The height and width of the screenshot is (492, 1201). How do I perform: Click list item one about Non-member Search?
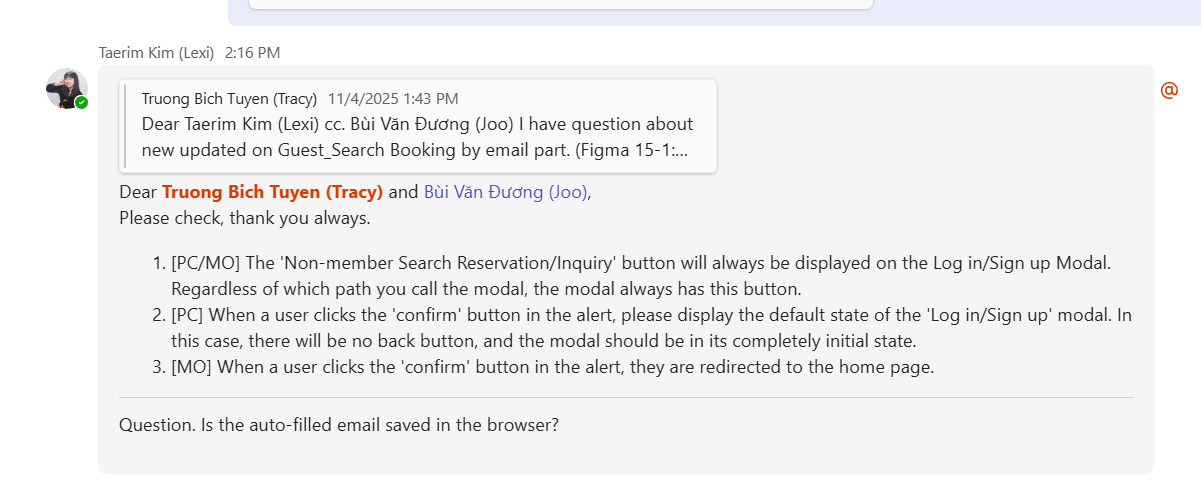(x=640, y=264)
